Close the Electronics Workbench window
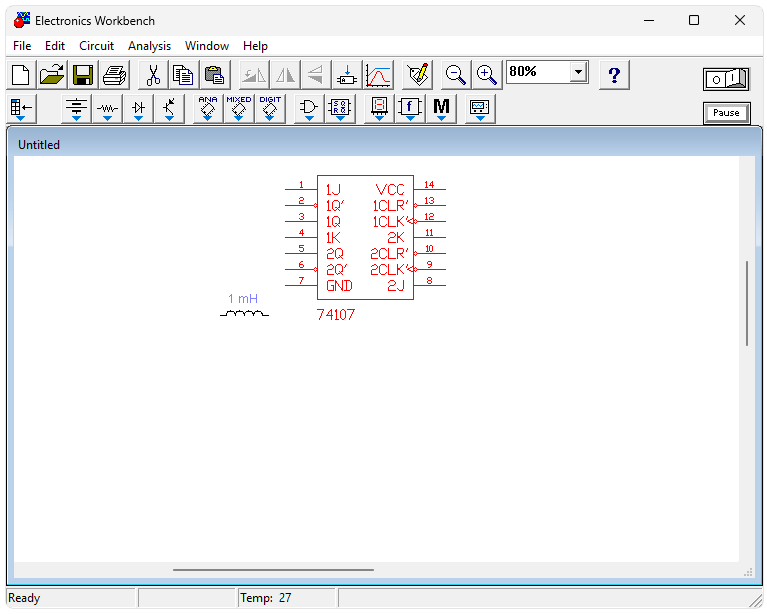767x614 pixels. tap(740, 21)
